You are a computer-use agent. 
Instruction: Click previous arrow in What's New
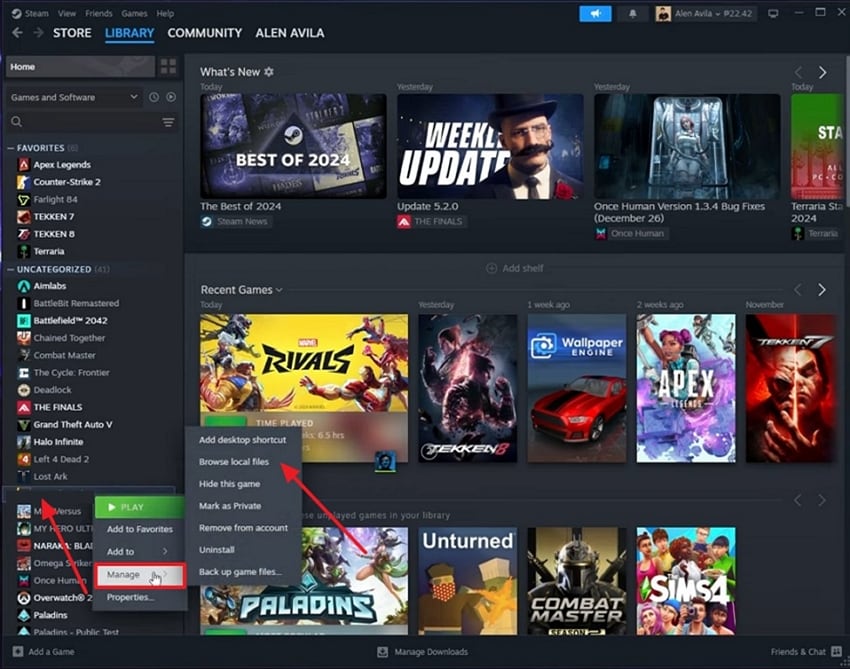tap(798, 72)
